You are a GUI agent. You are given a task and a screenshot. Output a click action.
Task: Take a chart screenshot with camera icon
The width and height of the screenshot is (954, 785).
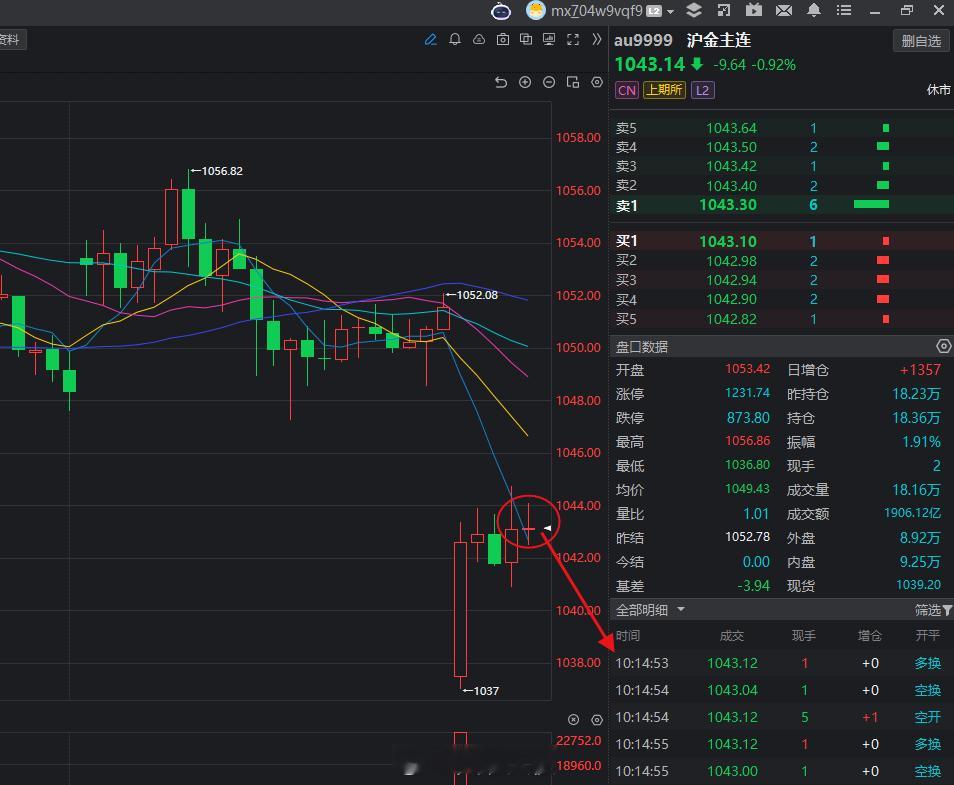pyautogui.click(x=505, y=40)
